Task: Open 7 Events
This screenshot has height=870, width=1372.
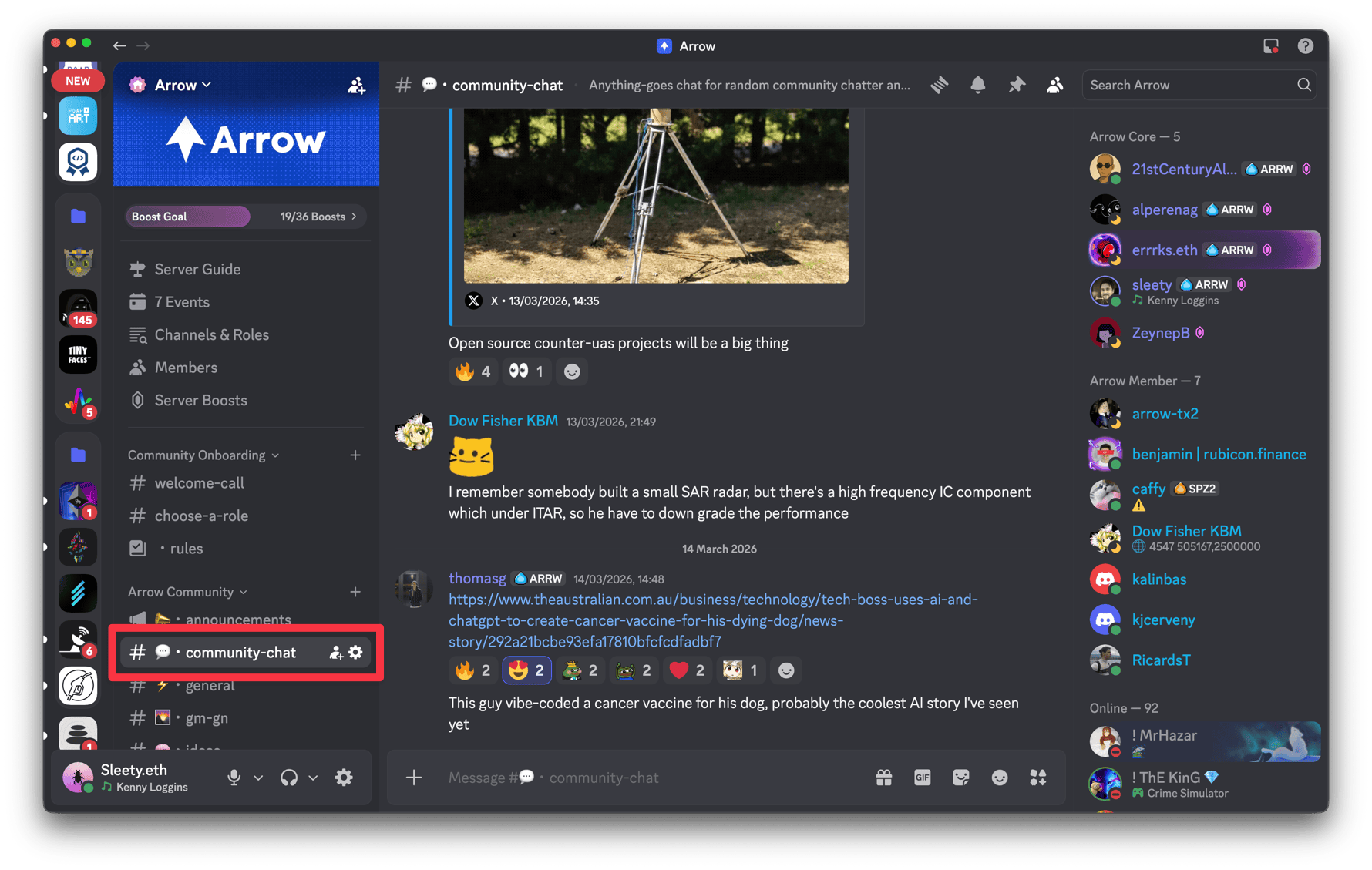Action: (245, 302)
